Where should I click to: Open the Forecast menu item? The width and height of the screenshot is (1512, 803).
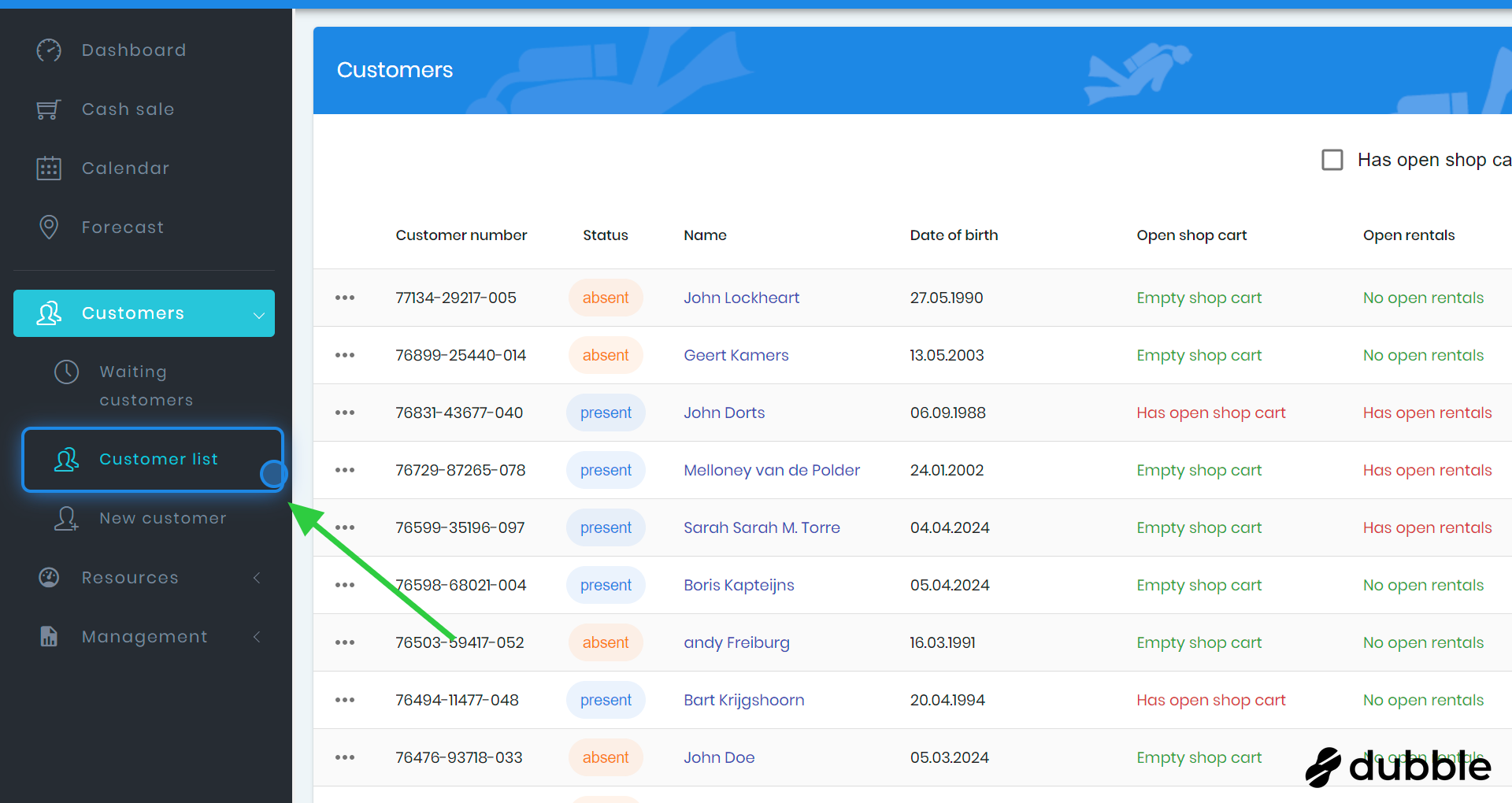tap(123, 228)
